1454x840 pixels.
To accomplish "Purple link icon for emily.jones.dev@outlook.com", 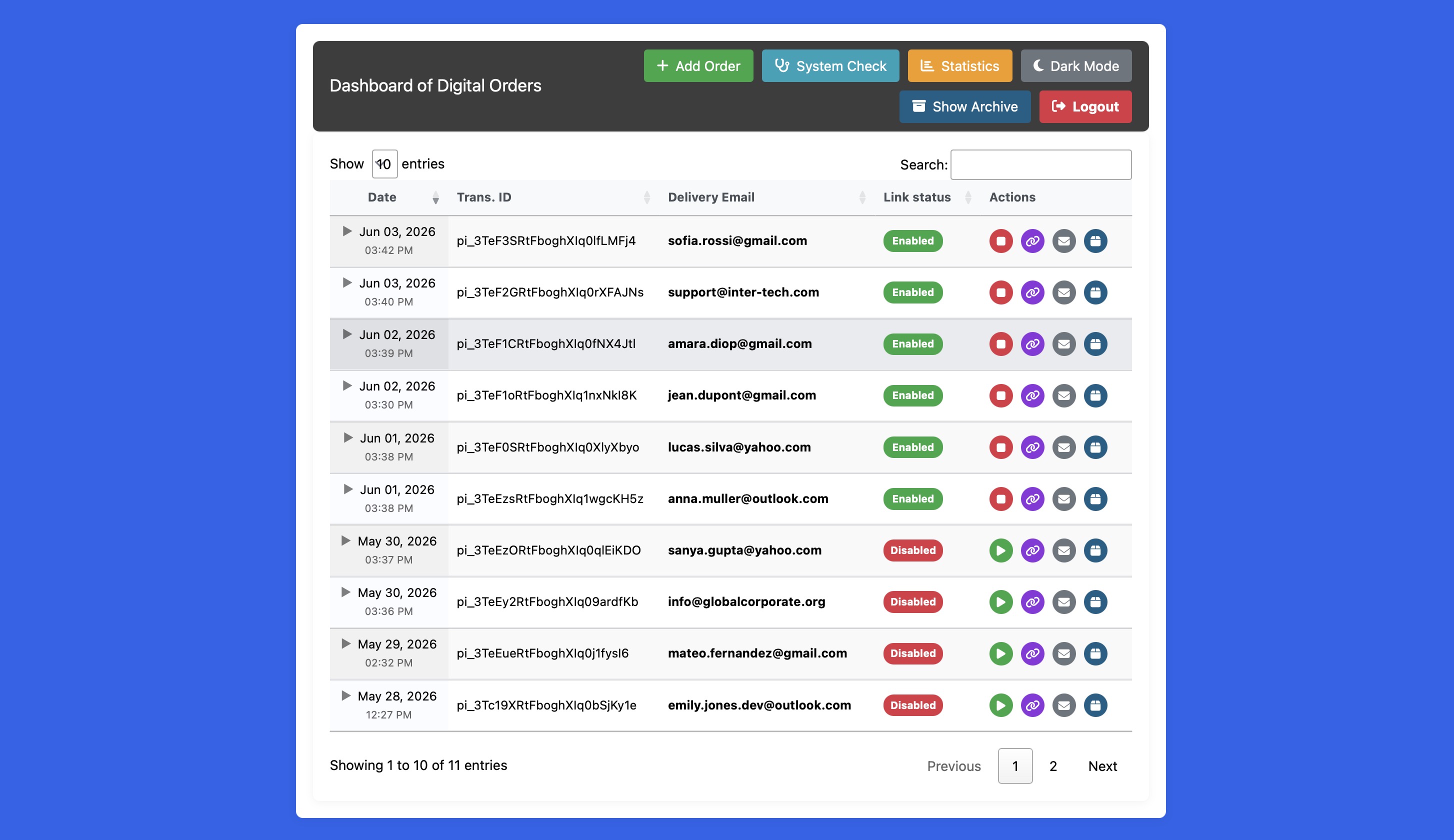I will coord(1032,705).
